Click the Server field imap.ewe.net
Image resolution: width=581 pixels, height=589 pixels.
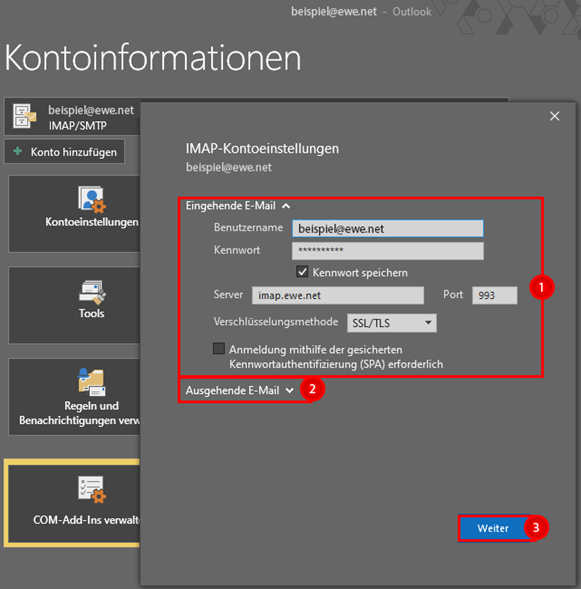click(338, 295)
